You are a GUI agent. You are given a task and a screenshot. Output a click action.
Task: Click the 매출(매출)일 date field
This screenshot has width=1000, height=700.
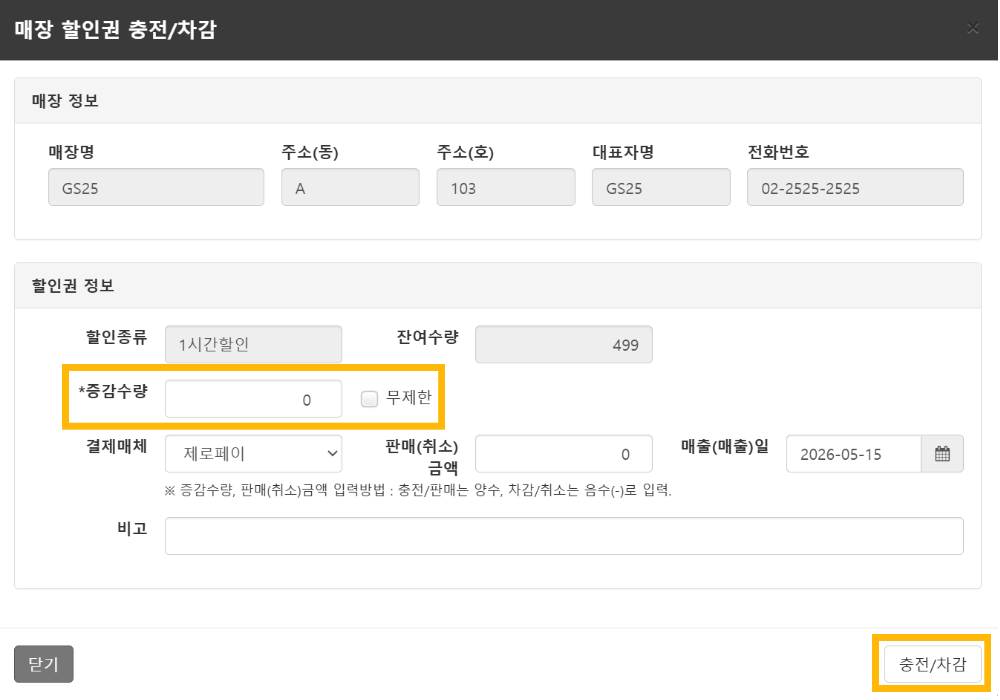click(854, 454)
